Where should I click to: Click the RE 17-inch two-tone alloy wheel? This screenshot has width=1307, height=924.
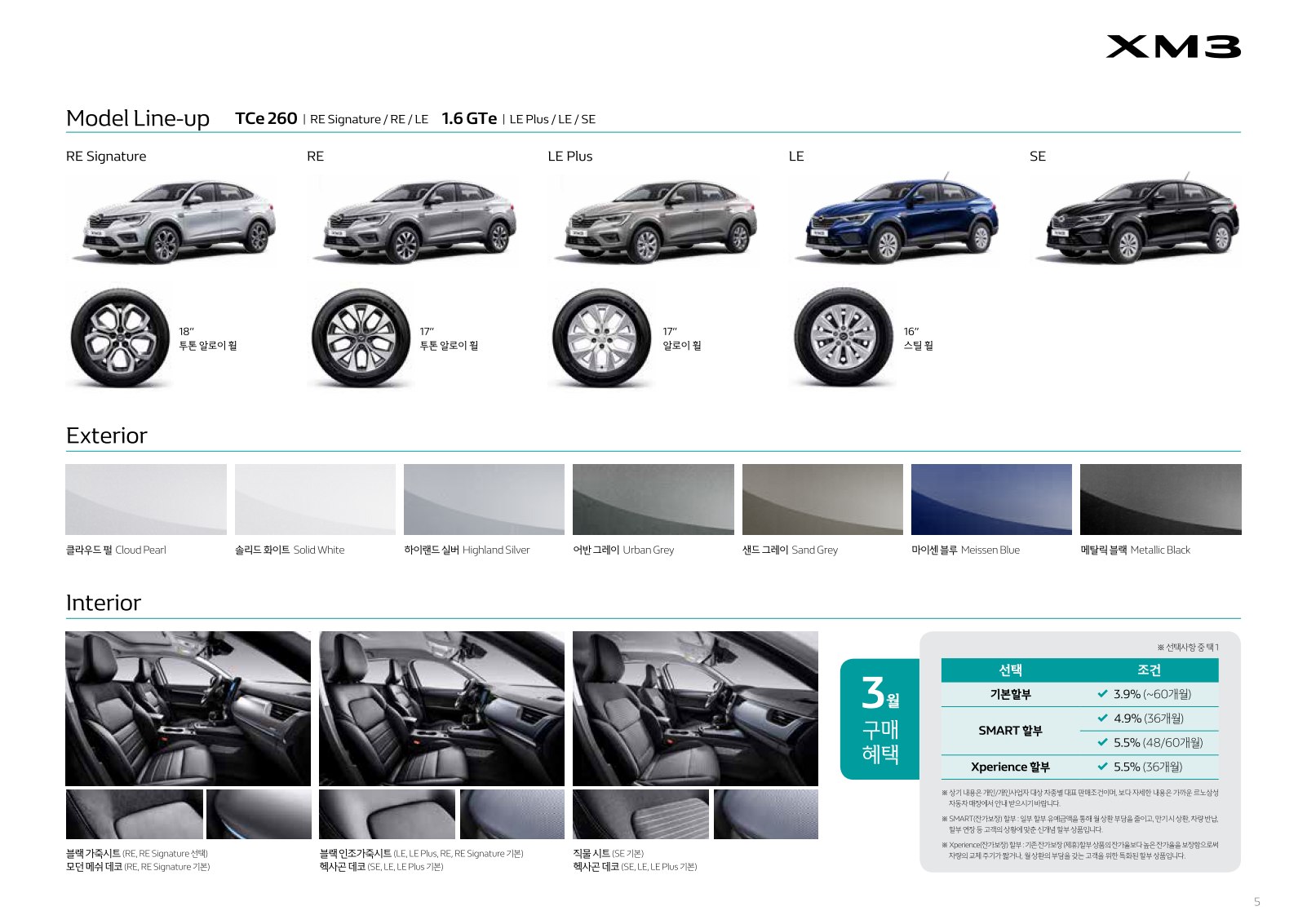click(x=361, y=337)
